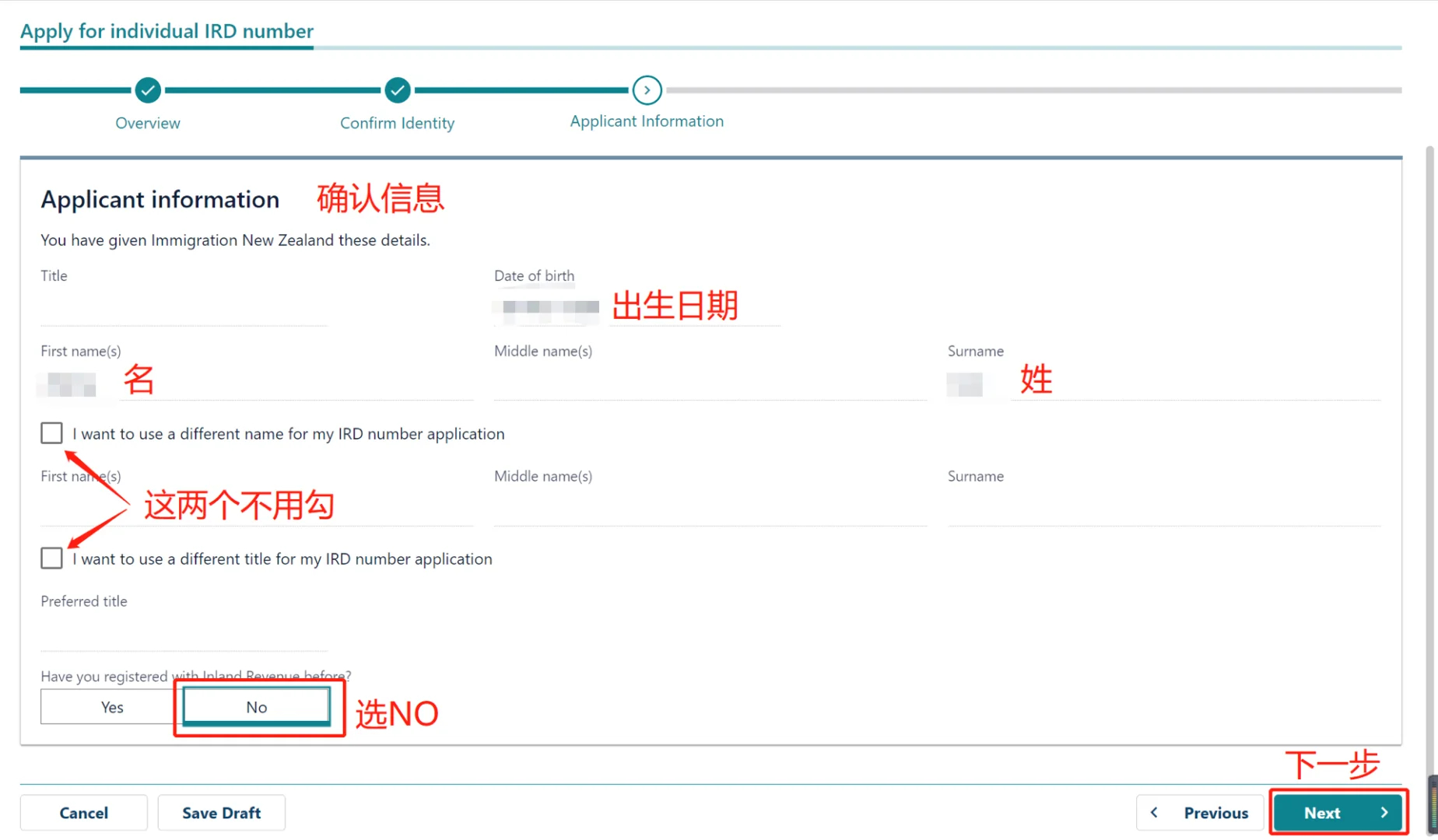1438x840 pixels.
Task: Open the Overview step label
Action: pyautogui.click(x=148, y=123)
